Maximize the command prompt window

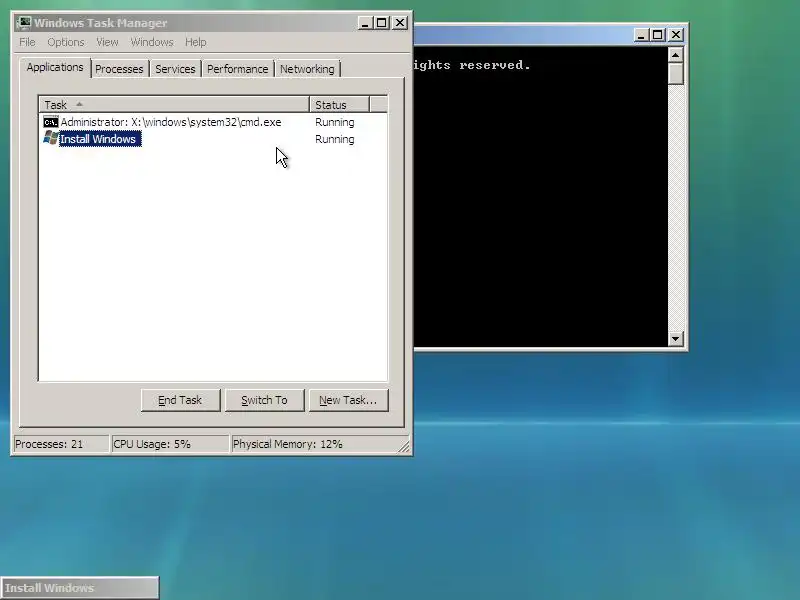coord(658,35)
